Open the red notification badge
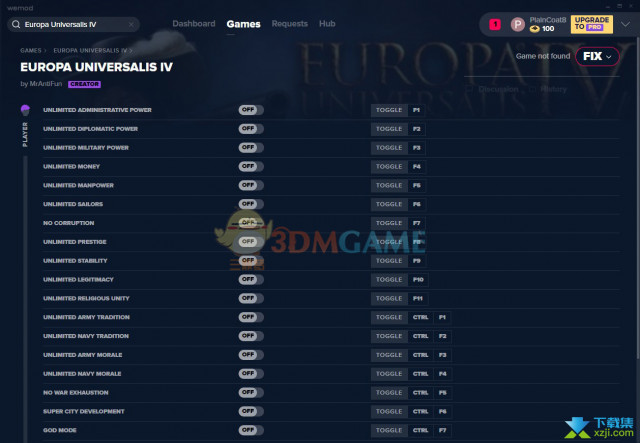 pos(495,24)
